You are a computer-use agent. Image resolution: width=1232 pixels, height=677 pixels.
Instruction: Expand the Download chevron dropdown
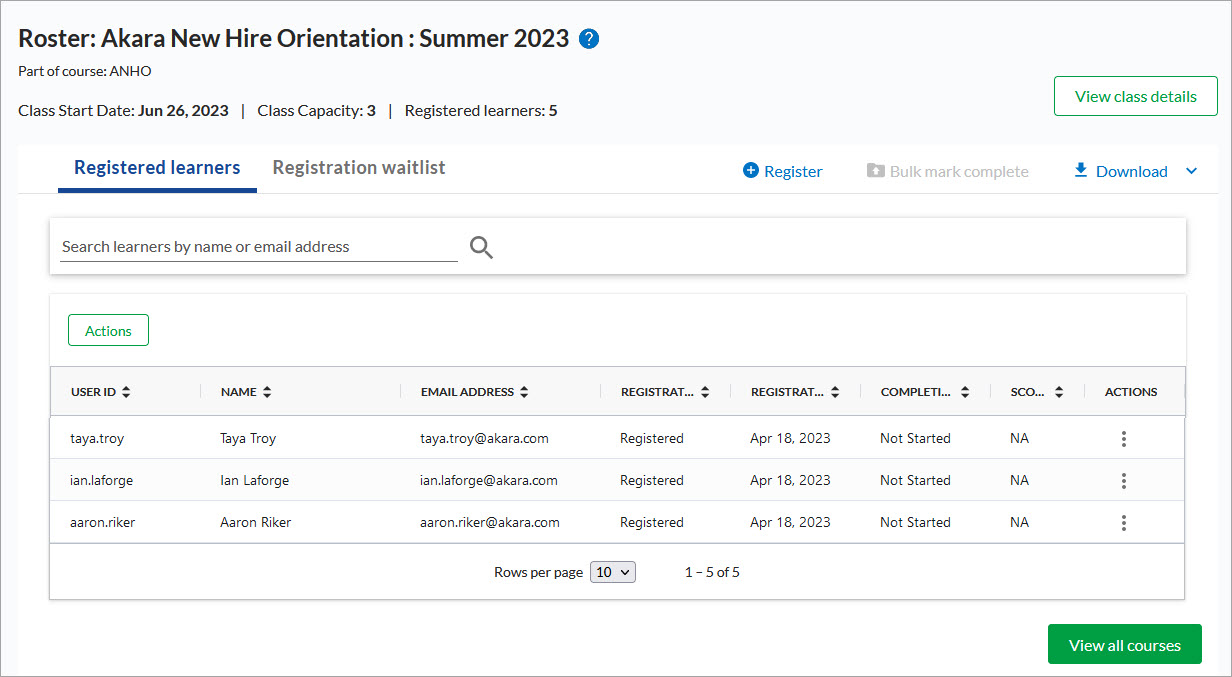tap(1191, 171)
